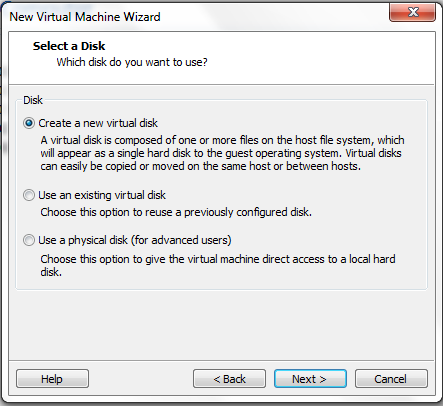Enable the Use a physical disk radio button
Image resolution: width=443 pixels, height=406 pixels.
point(29,240)
